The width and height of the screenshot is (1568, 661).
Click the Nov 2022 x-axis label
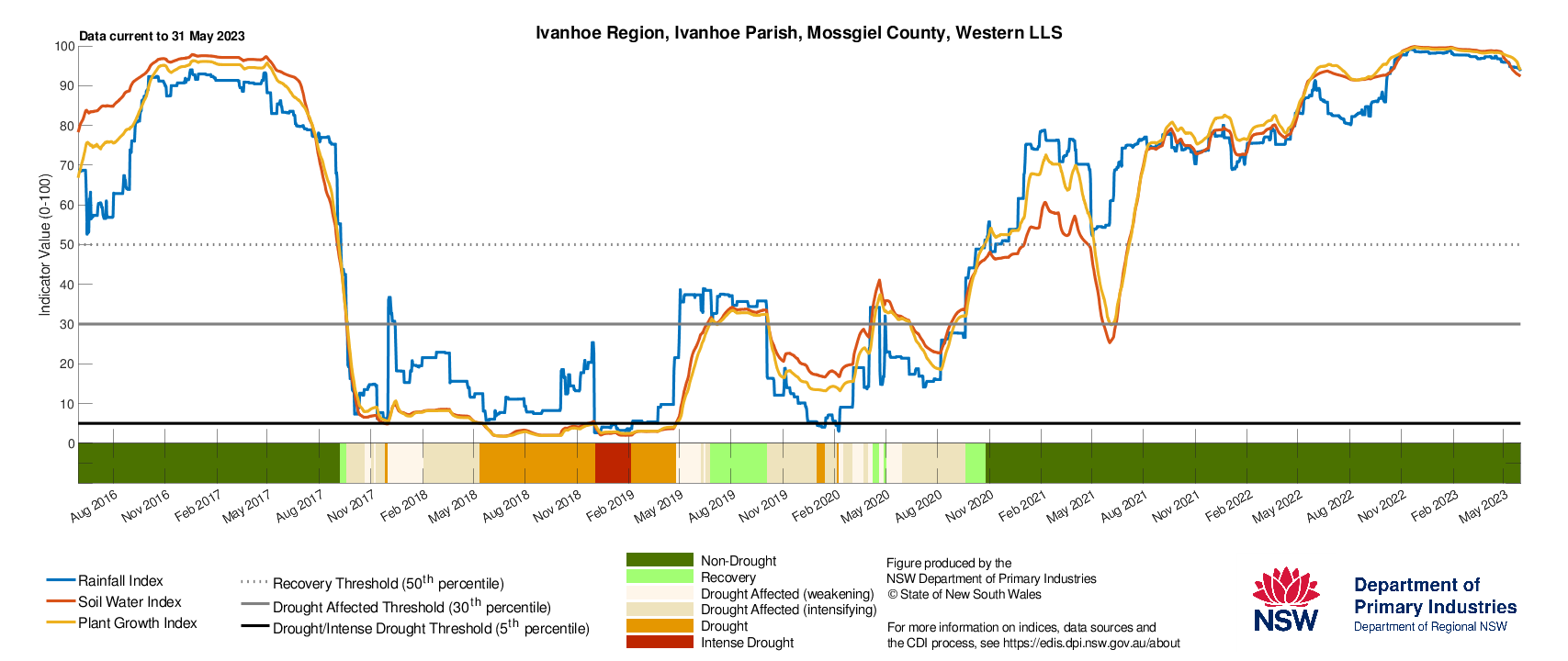click(1382, 505)
